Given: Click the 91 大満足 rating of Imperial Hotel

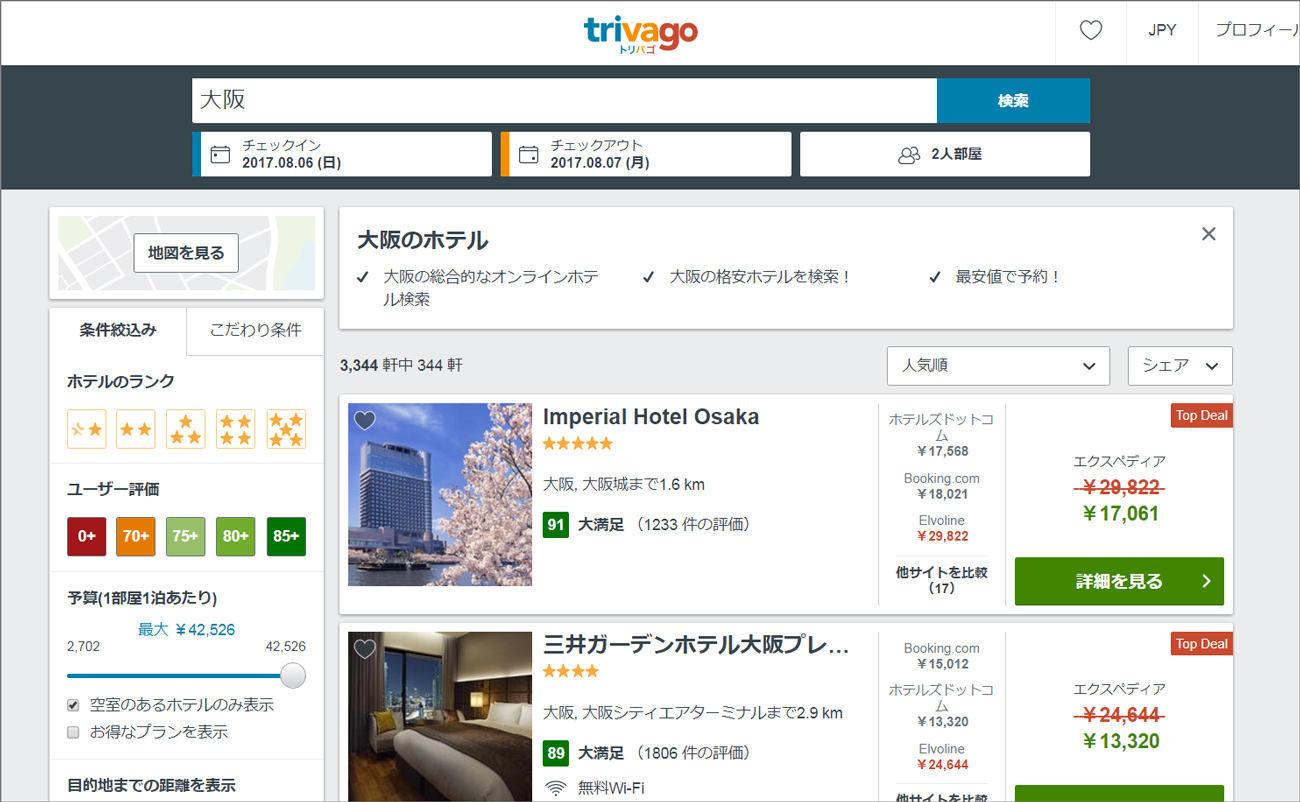Looking at the screenshot, I should 583,525.
